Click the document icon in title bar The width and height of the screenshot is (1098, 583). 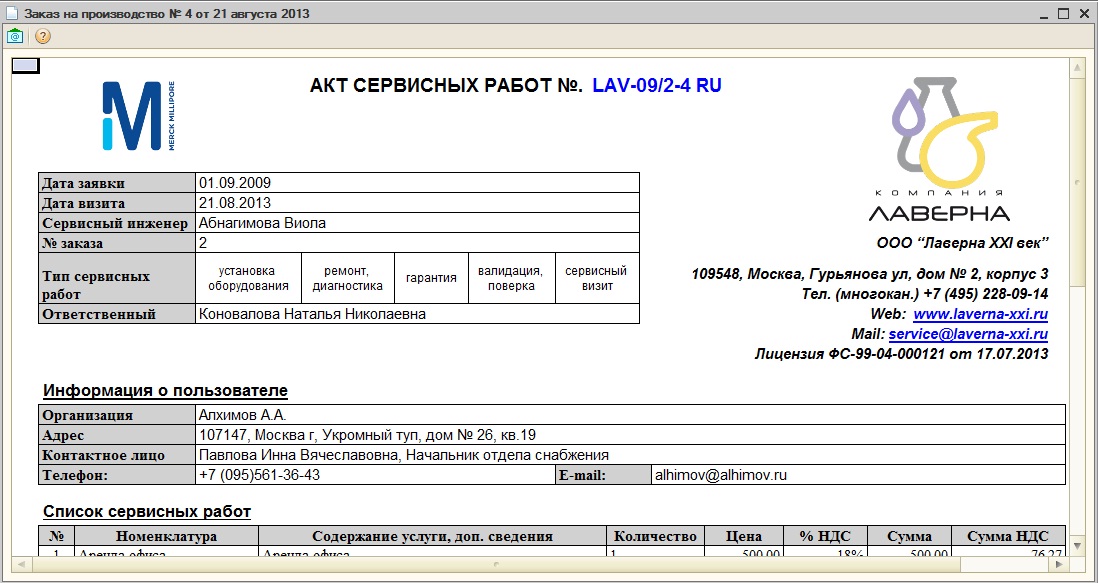pos(12,13)
